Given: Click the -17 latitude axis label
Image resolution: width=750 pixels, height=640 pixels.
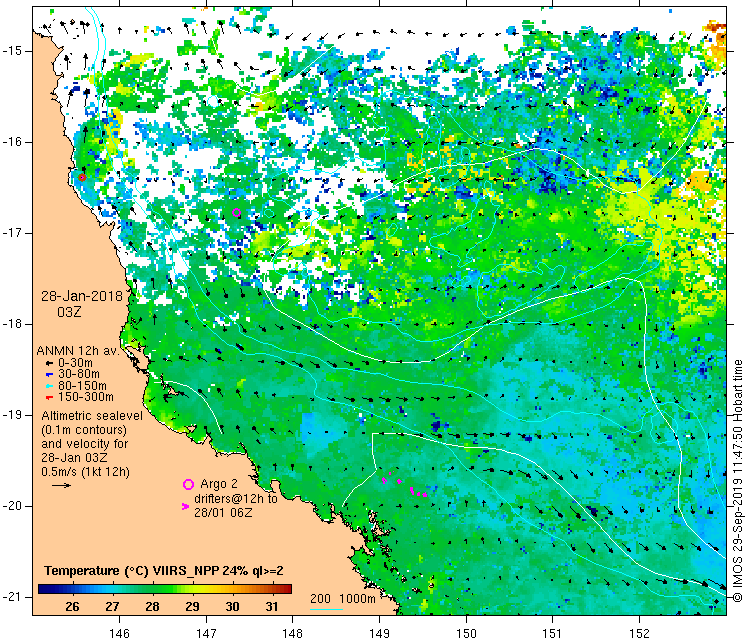Looking at the screenshot, I should 11,233.
